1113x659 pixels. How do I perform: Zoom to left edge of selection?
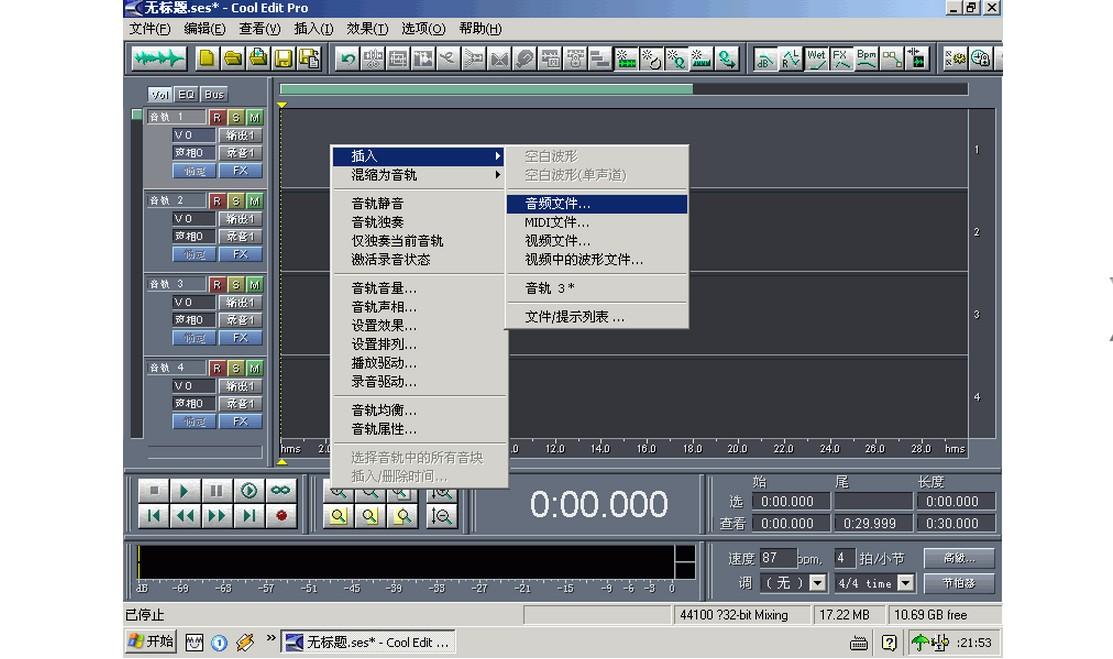[371, 516]
